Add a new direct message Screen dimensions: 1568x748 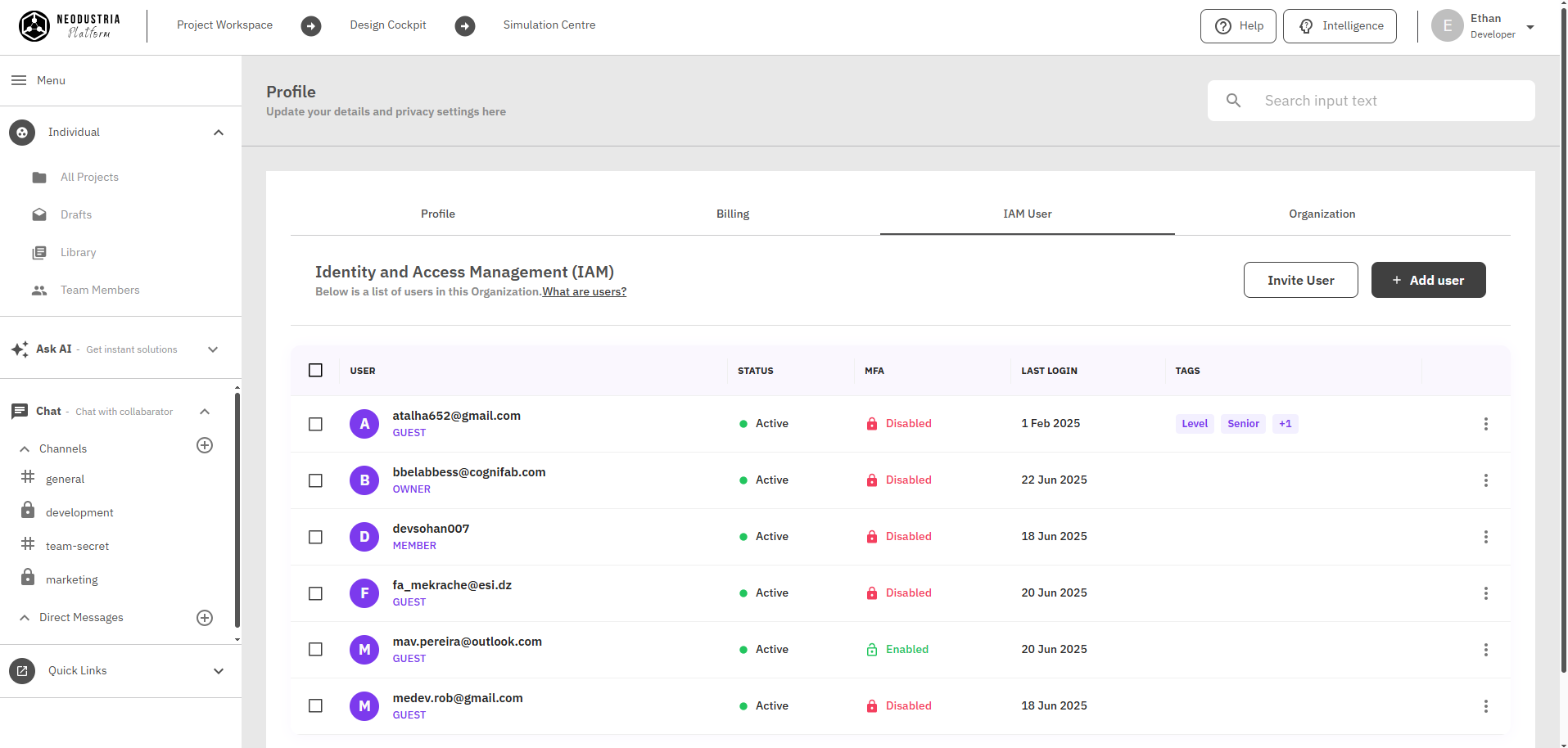pos(205,618)
